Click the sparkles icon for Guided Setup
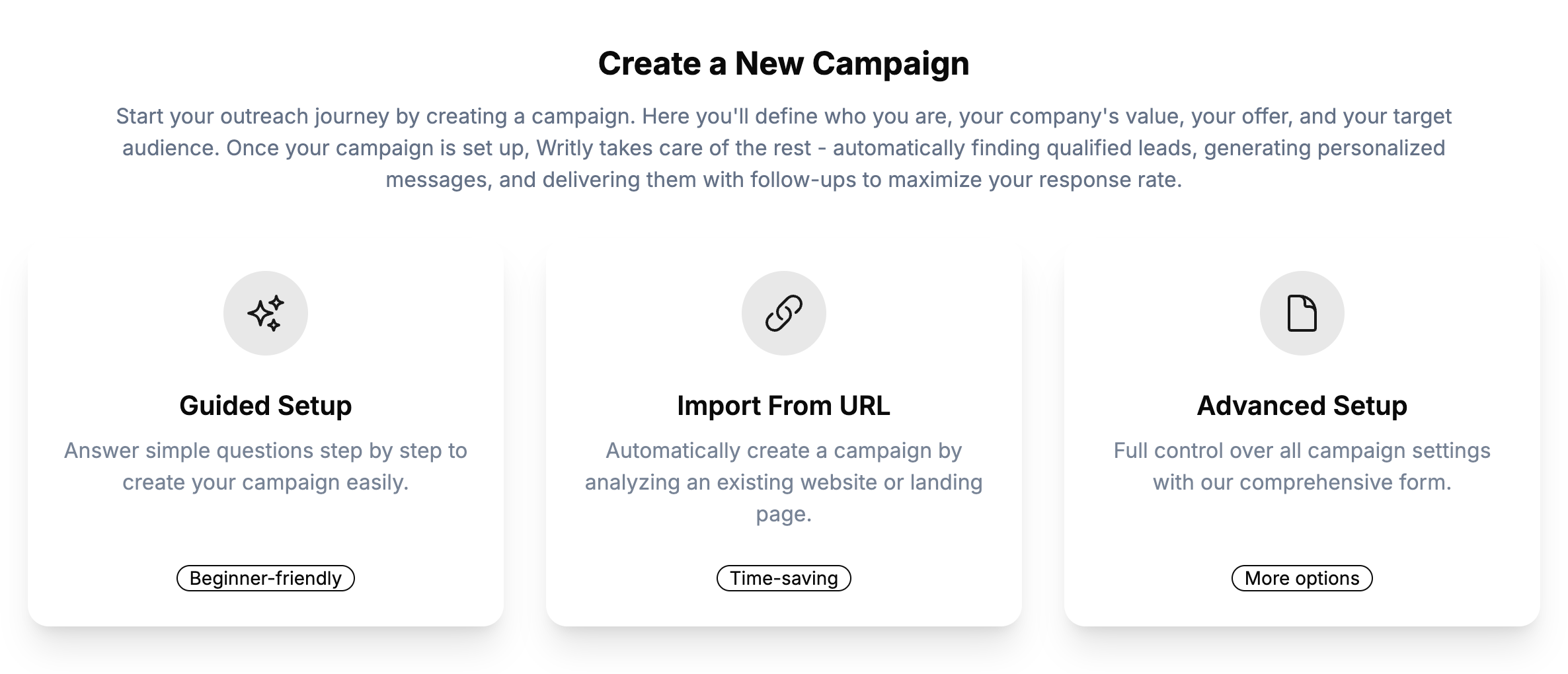This screenshot has height=674, width=1568. click(266, 313)
